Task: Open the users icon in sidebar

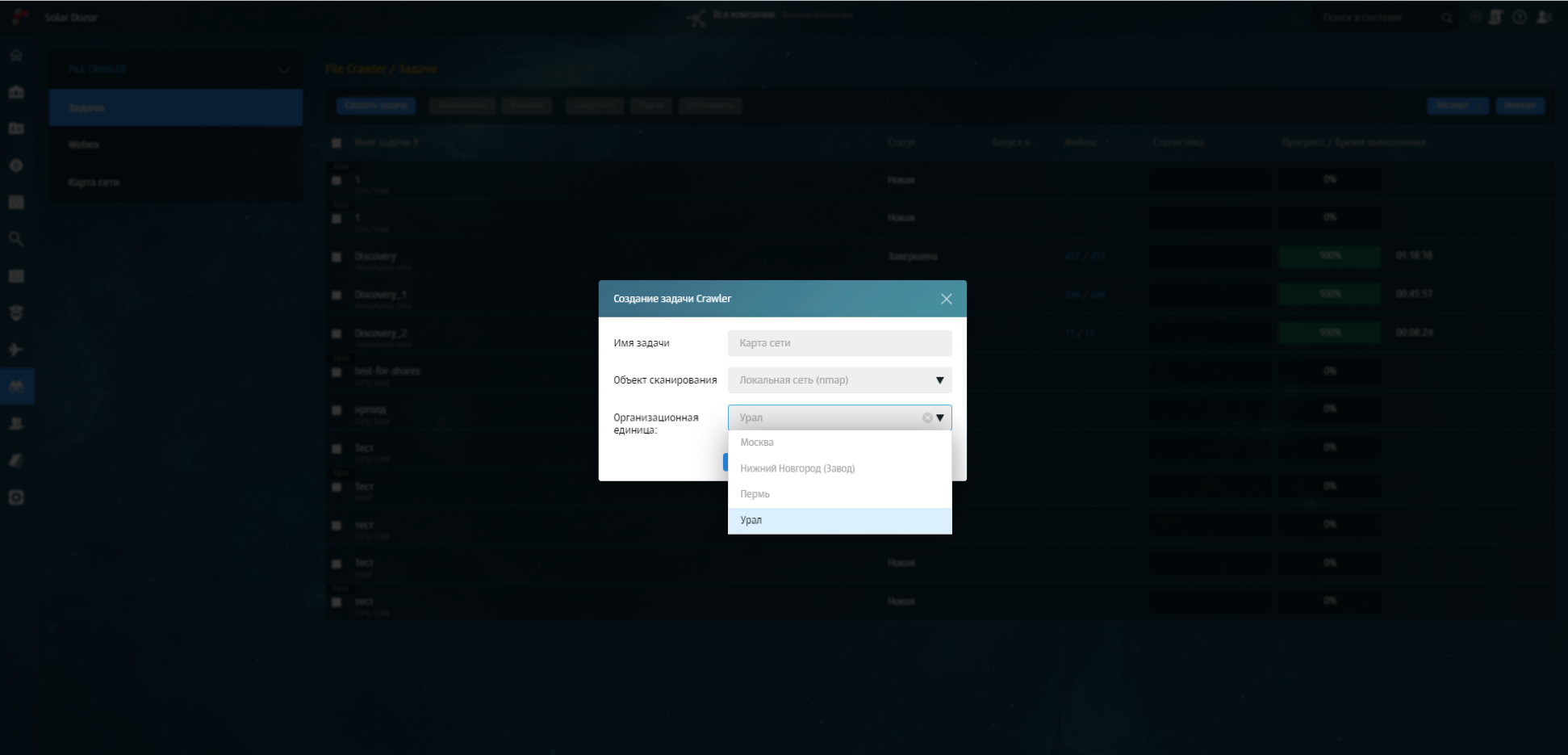Action: click(x=16, y=423)
